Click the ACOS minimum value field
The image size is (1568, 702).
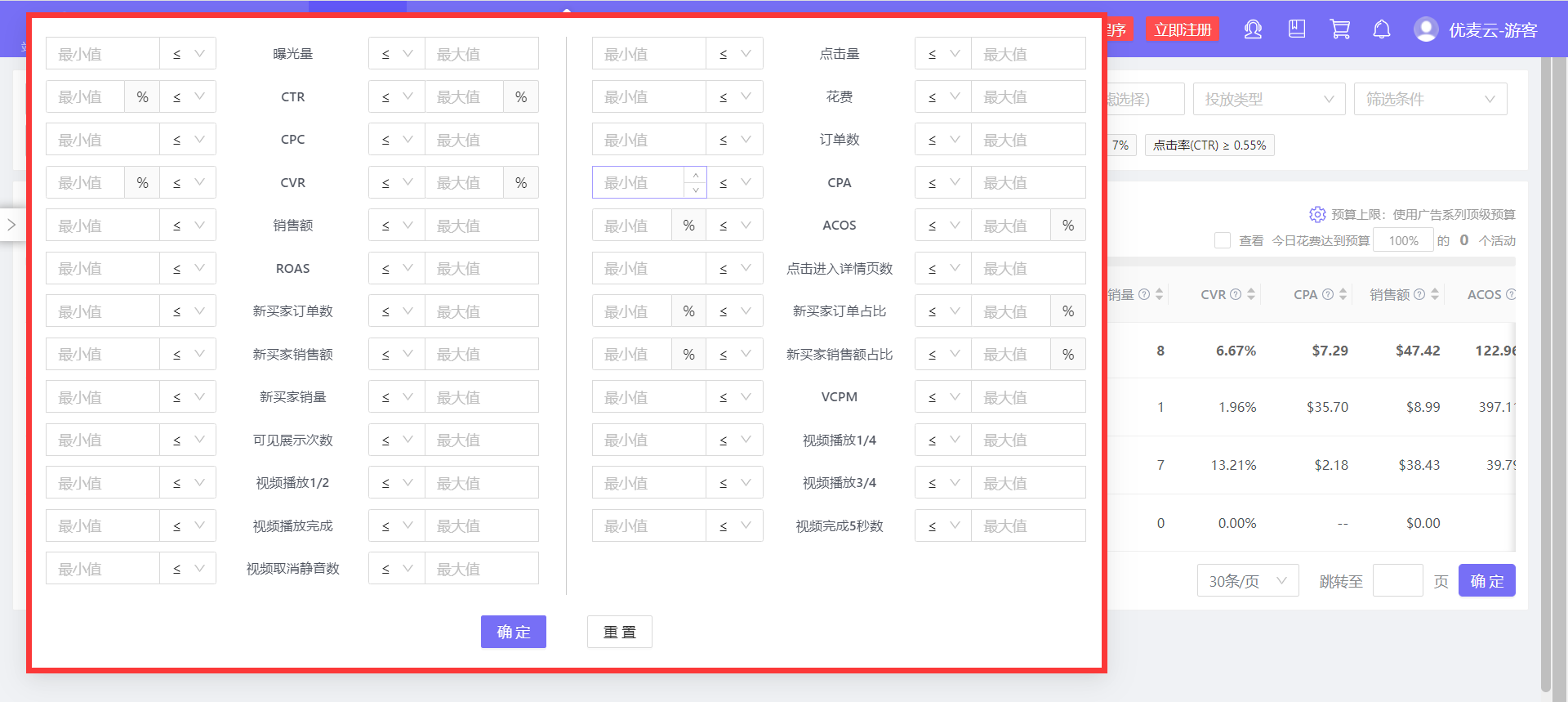pyautogui.click(x=632, y=226)
